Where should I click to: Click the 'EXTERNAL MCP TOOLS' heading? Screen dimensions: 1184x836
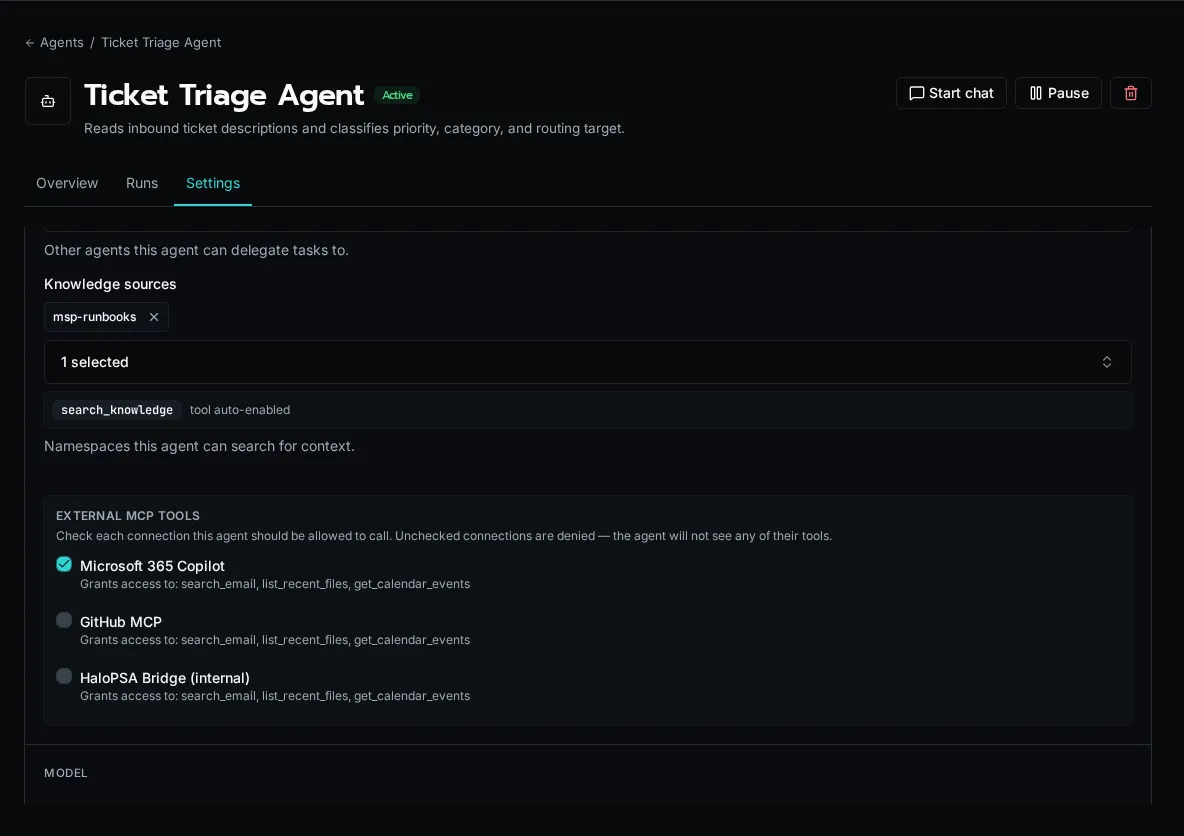coord(128,516)
